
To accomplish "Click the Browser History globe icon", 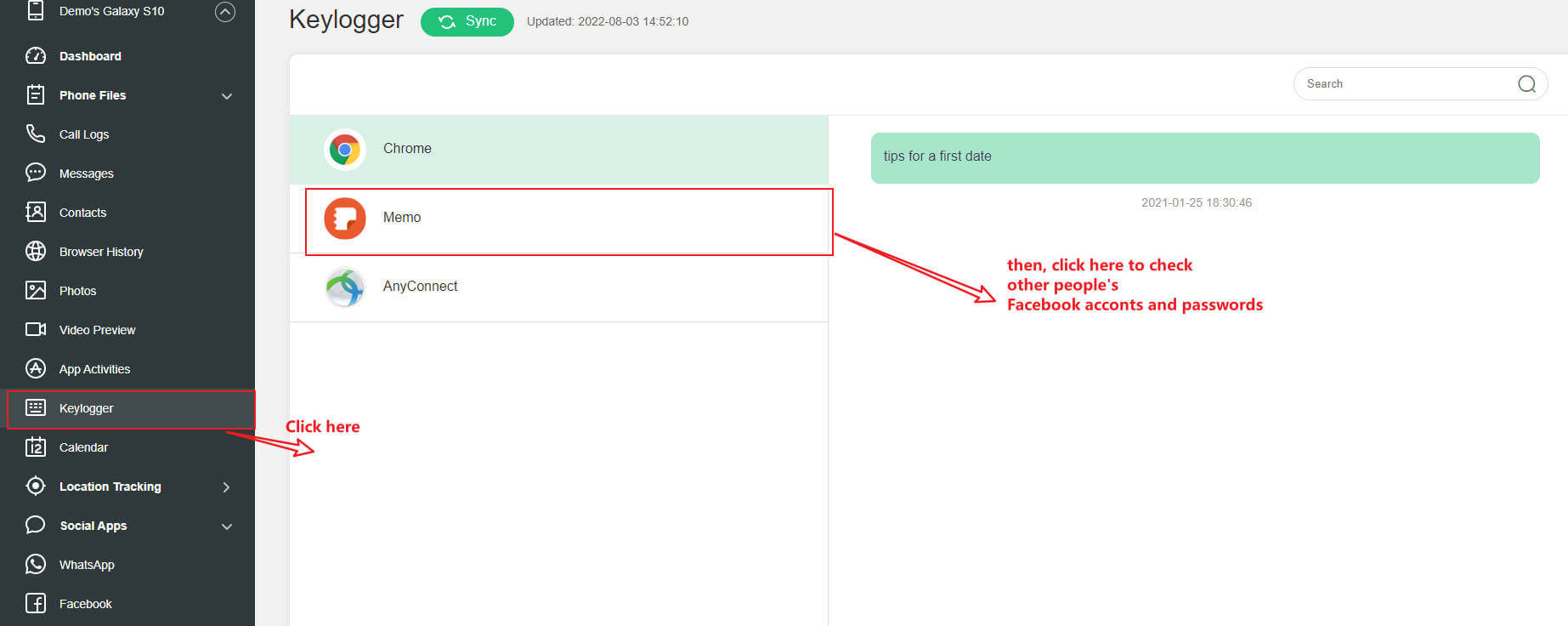I will coord(36,251).
